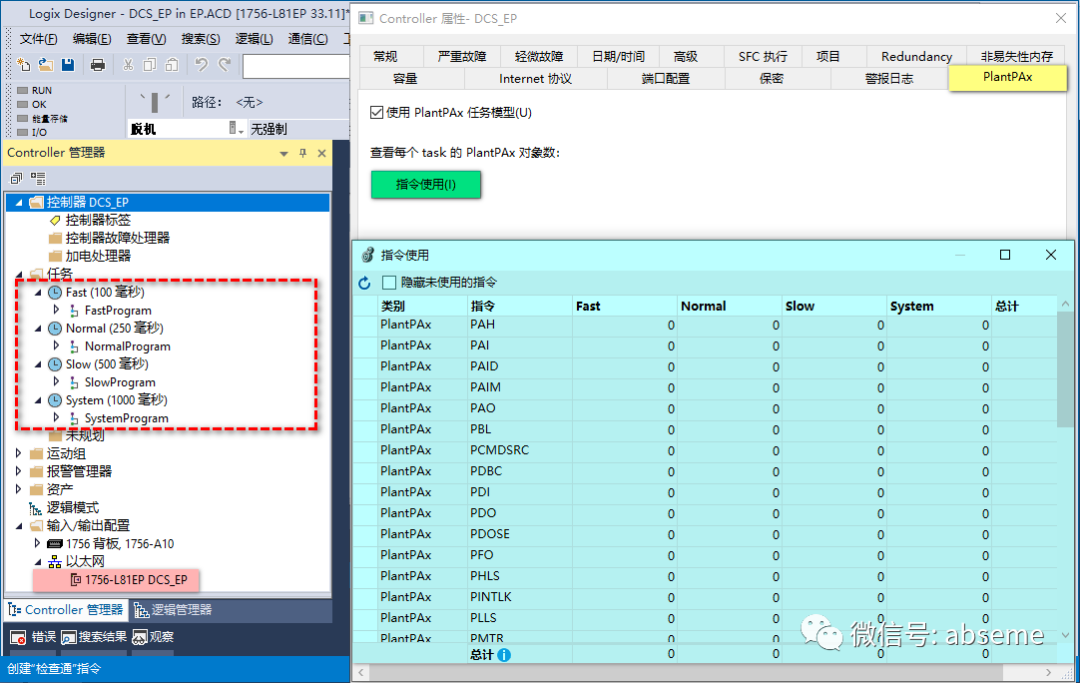
Task: Click the 指令 column header
Action: click(x=520, y=306)
